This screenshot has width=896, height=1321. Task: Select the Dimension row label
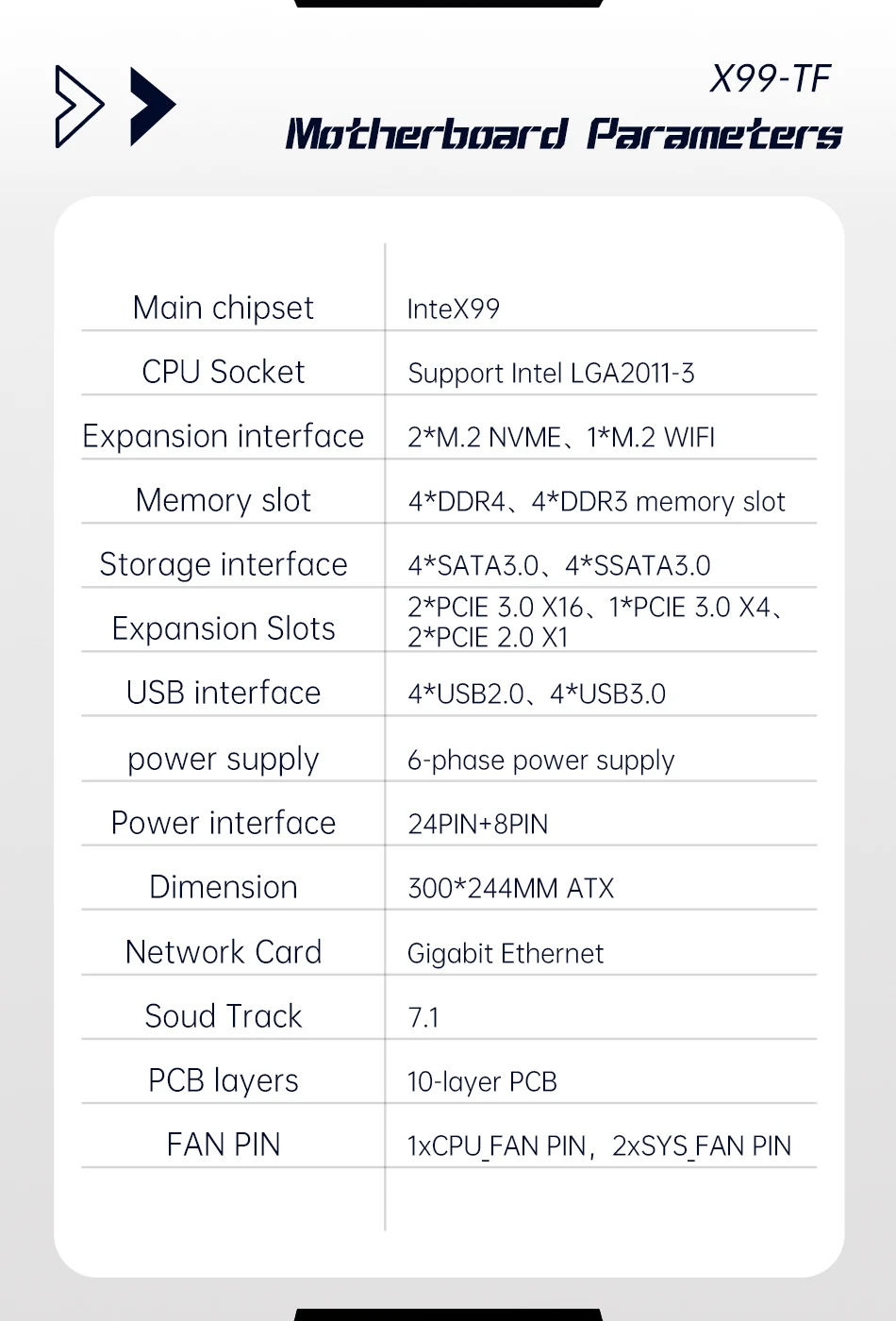tap(224, 887)
